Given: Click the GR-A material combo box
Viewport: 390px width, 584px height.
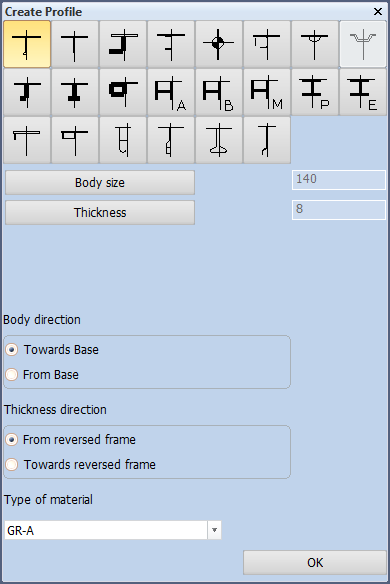Looking at the screenshot, I should (x=112, y=530).
